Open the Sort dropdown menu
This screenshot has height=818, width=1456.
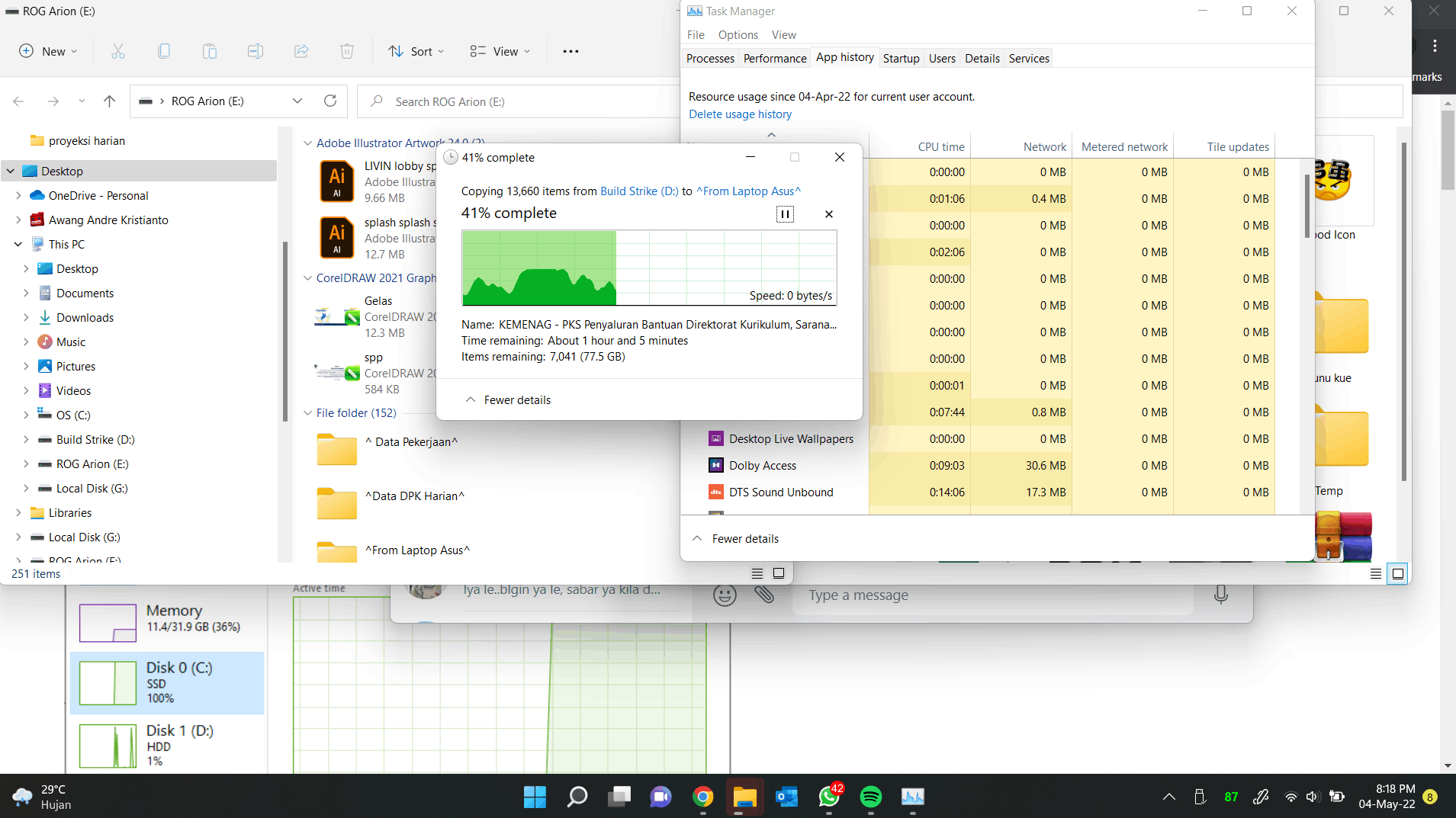point(416,51)
